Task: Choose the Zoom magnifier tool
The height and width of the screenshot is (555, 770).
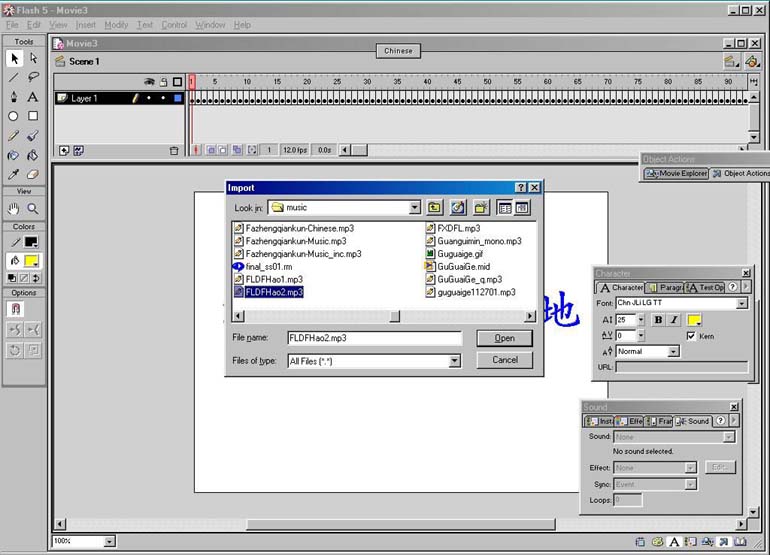Action: (x=33, y=209)
